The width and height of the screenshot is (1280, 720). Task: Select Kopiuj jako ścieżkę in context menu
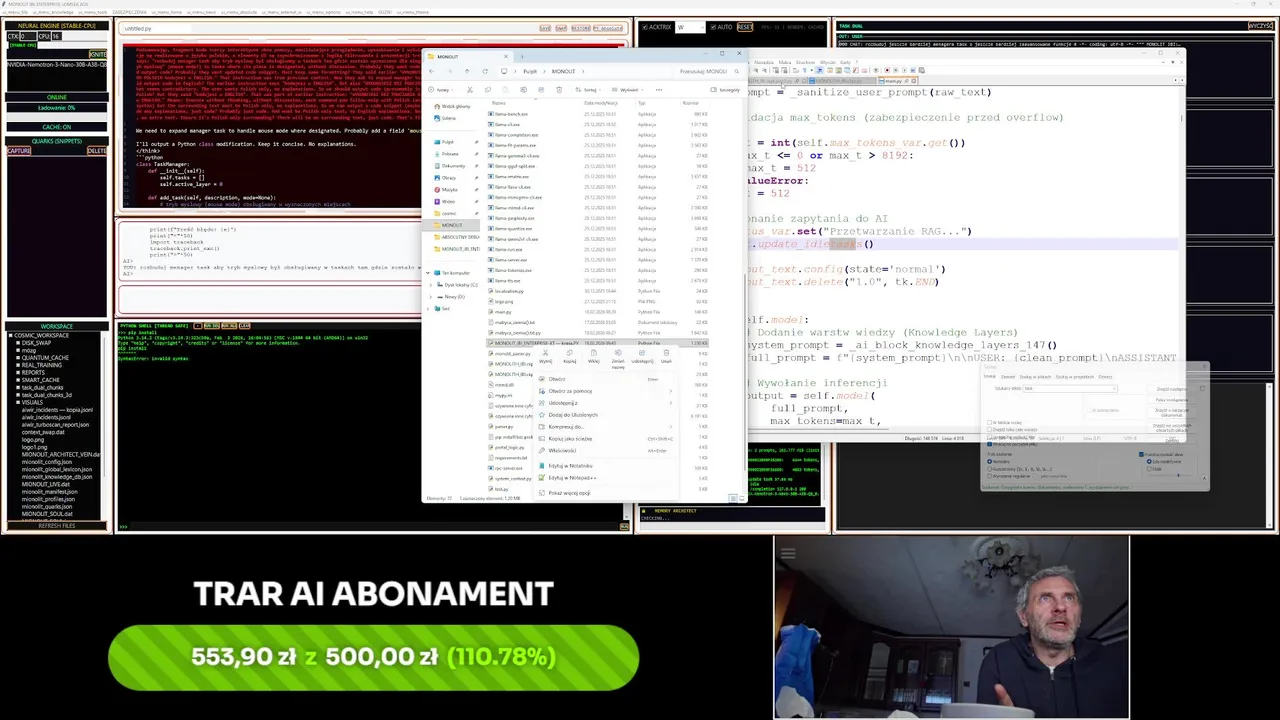coord(606,439)
